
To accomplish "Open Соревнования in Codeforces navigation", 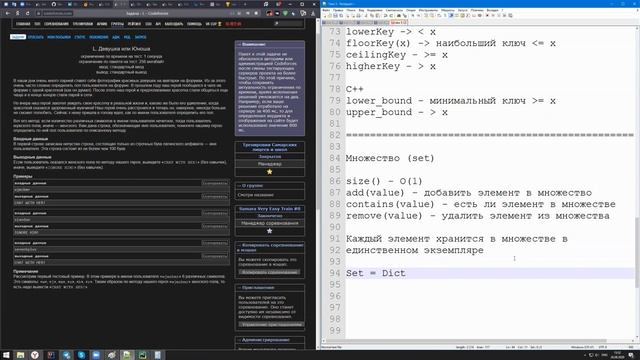I will [x=56, y=24].
